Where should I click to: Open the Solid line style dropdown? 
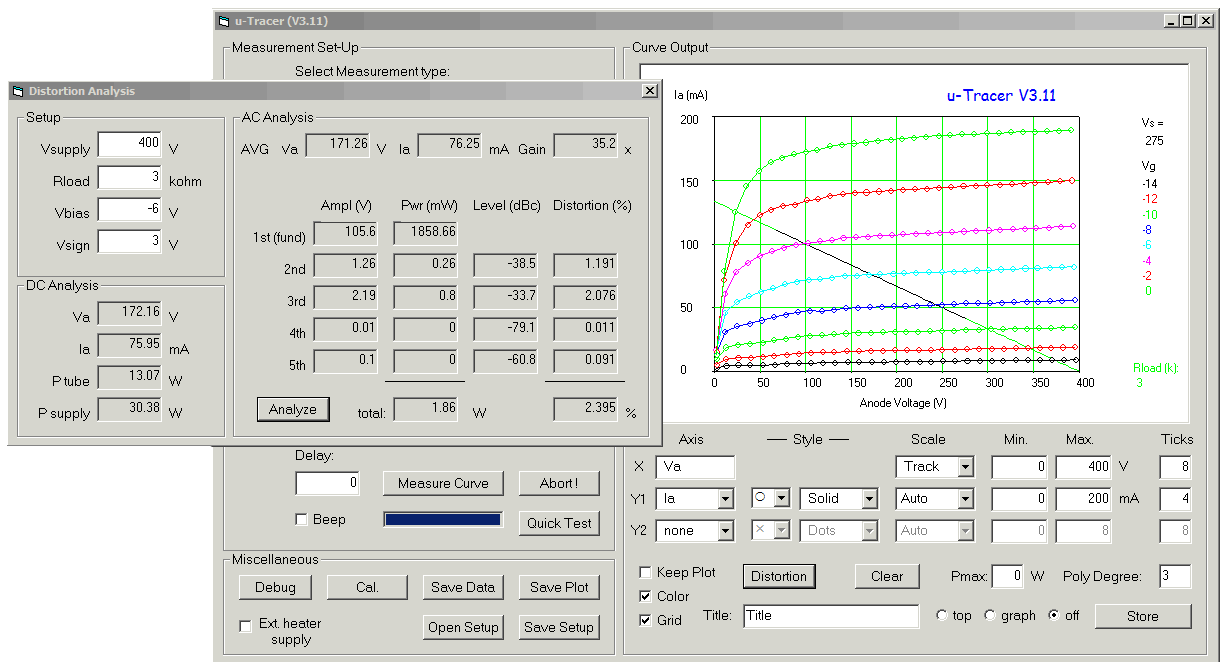coord(866,498)
